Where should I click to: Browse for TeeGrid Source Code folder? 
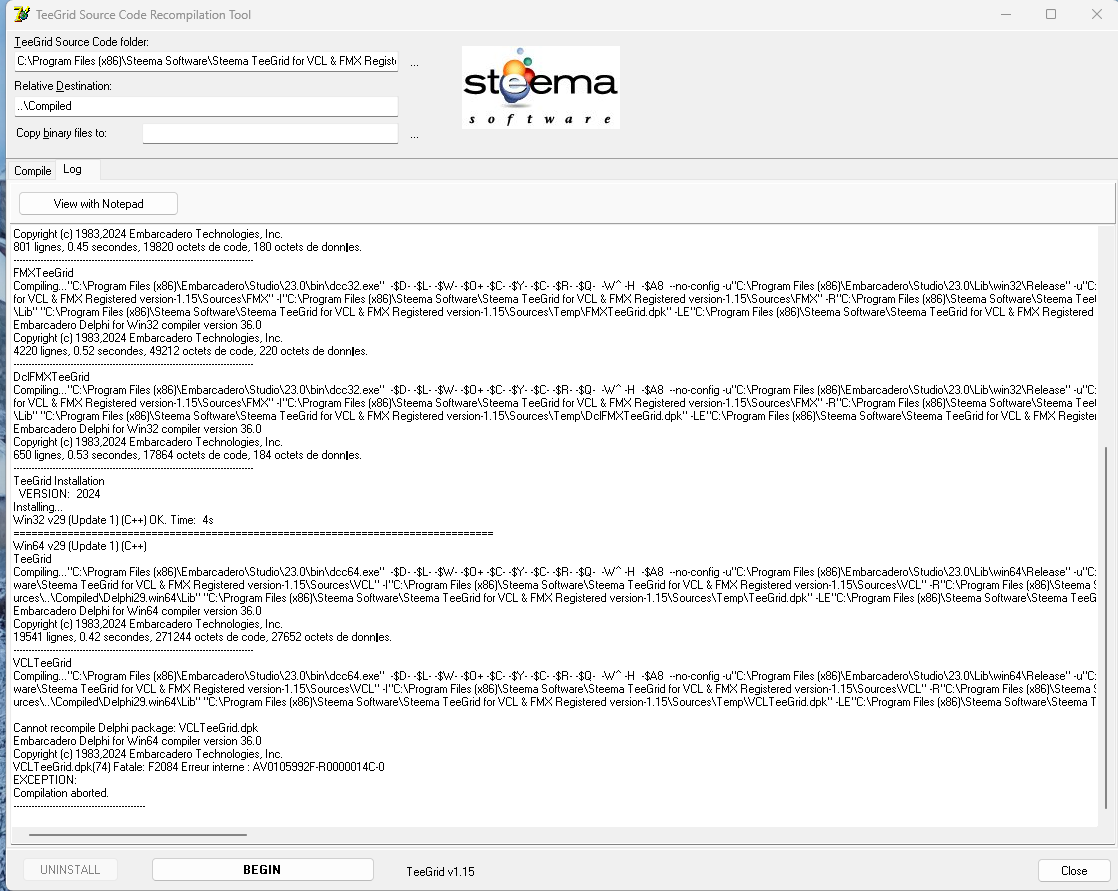pos(414,62)
